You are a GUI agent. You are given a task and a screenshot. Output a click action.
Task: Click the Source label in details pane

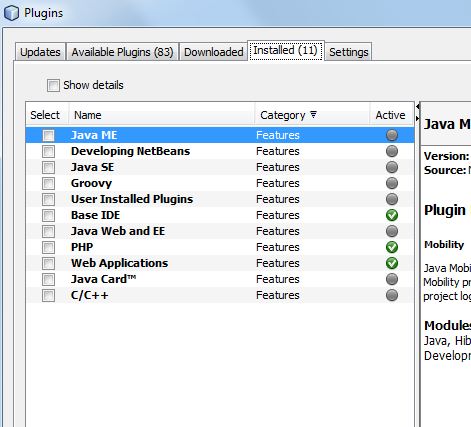tap(445, 170)
